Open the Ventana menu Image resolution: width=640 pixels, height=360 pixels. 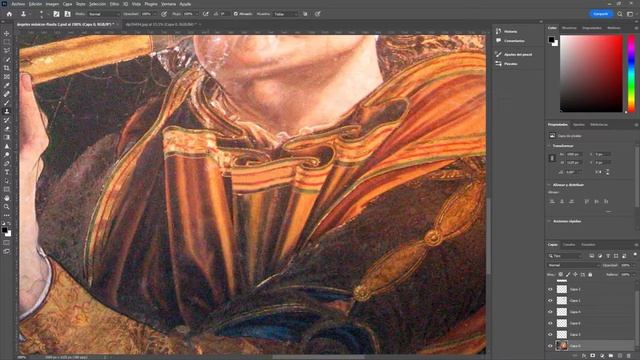click(x=168, y=4)
